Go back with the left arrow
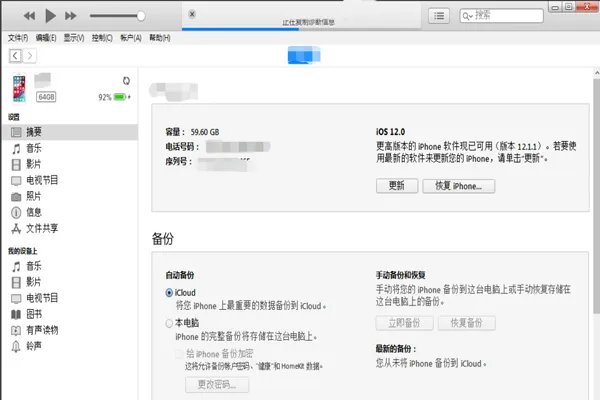The height and width of the screenshot is (400, 600). [x=15, y=56]
